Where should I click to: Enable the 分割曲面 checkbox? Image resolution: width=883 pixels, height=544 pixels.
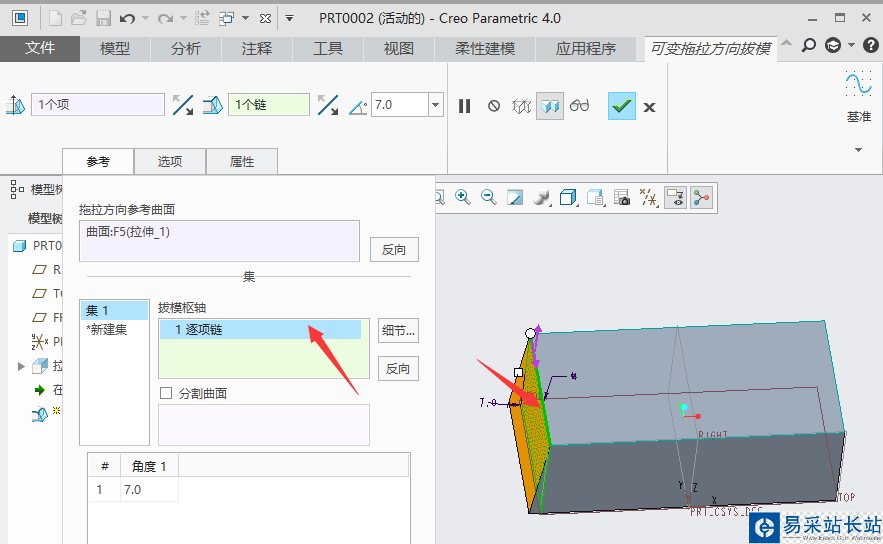coord(167,393)
